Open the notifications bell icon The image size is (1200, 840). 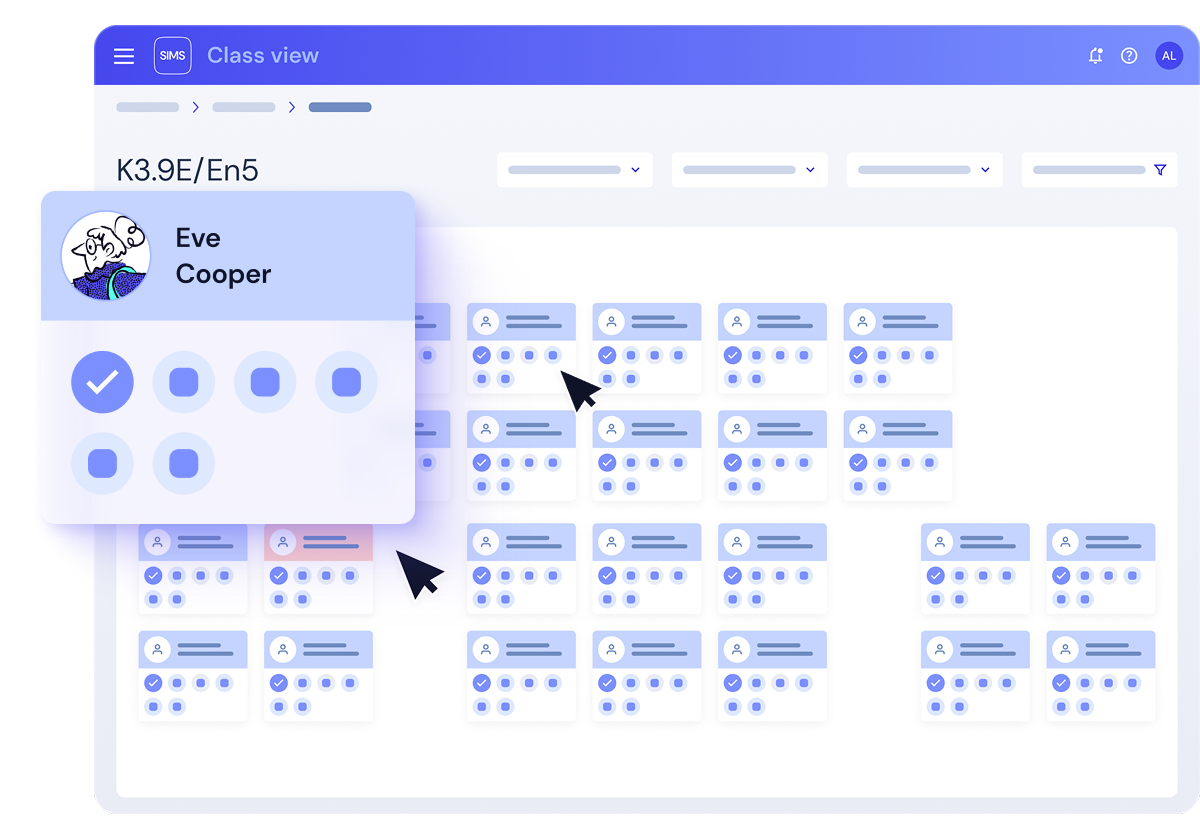[1096, 56]
